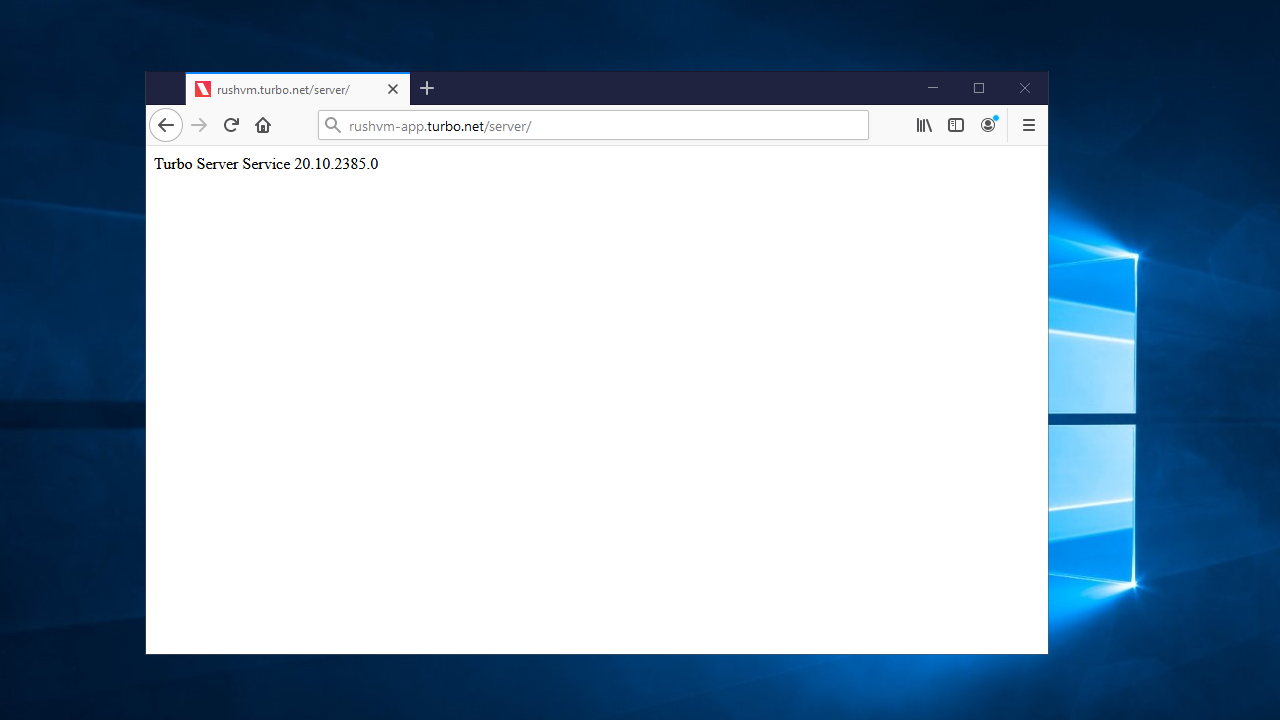The height and width of the screenshot is (720, 1280).
Task: Open a new browser tab
Action: pos(427,89)
